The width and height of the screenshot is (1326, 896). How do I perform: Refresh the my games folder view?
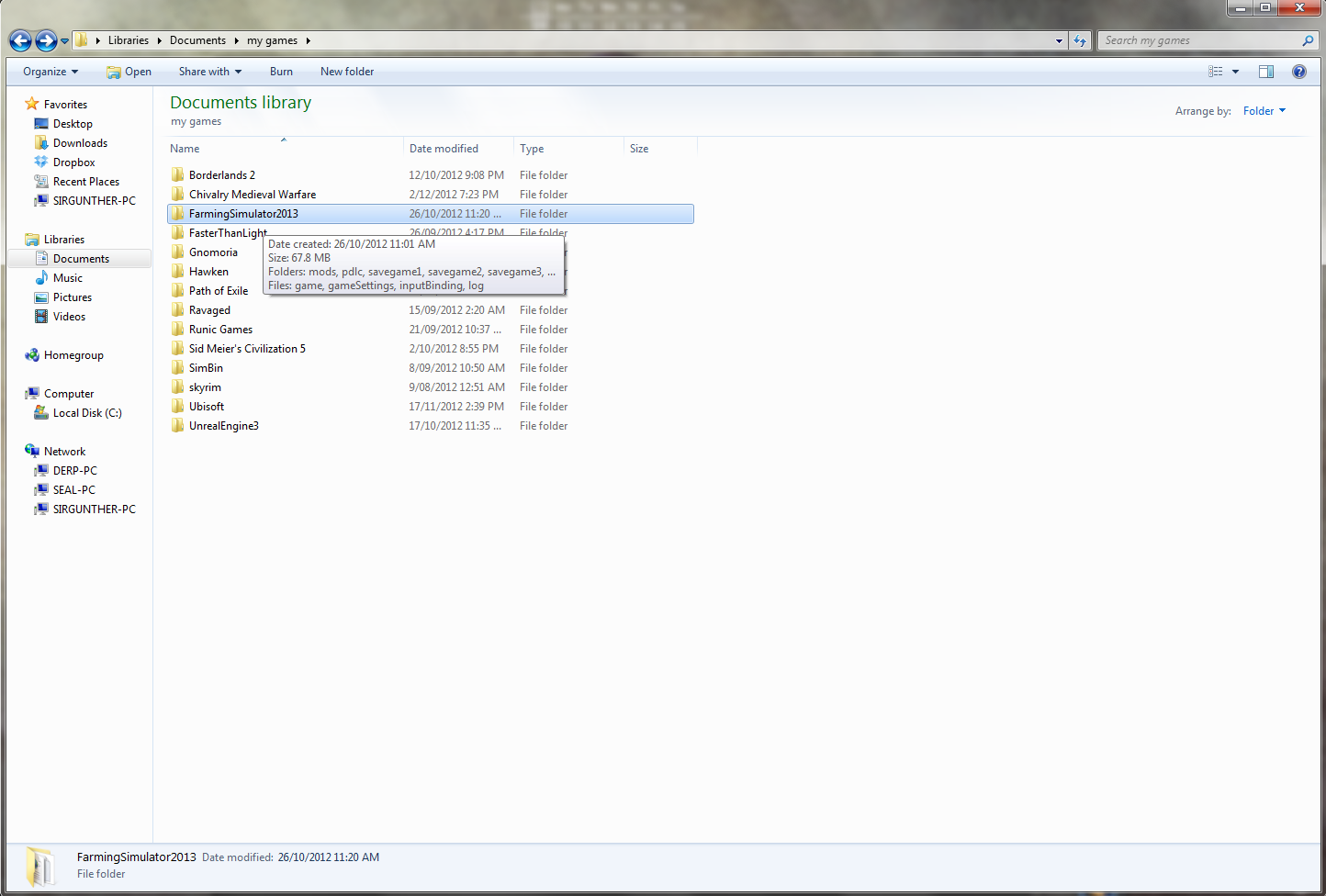1080,40
